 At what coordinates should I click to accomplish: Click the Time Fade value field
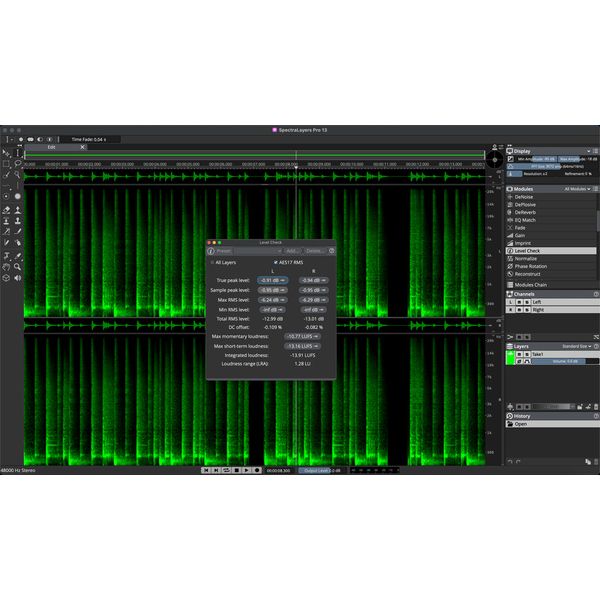point(89,140)
